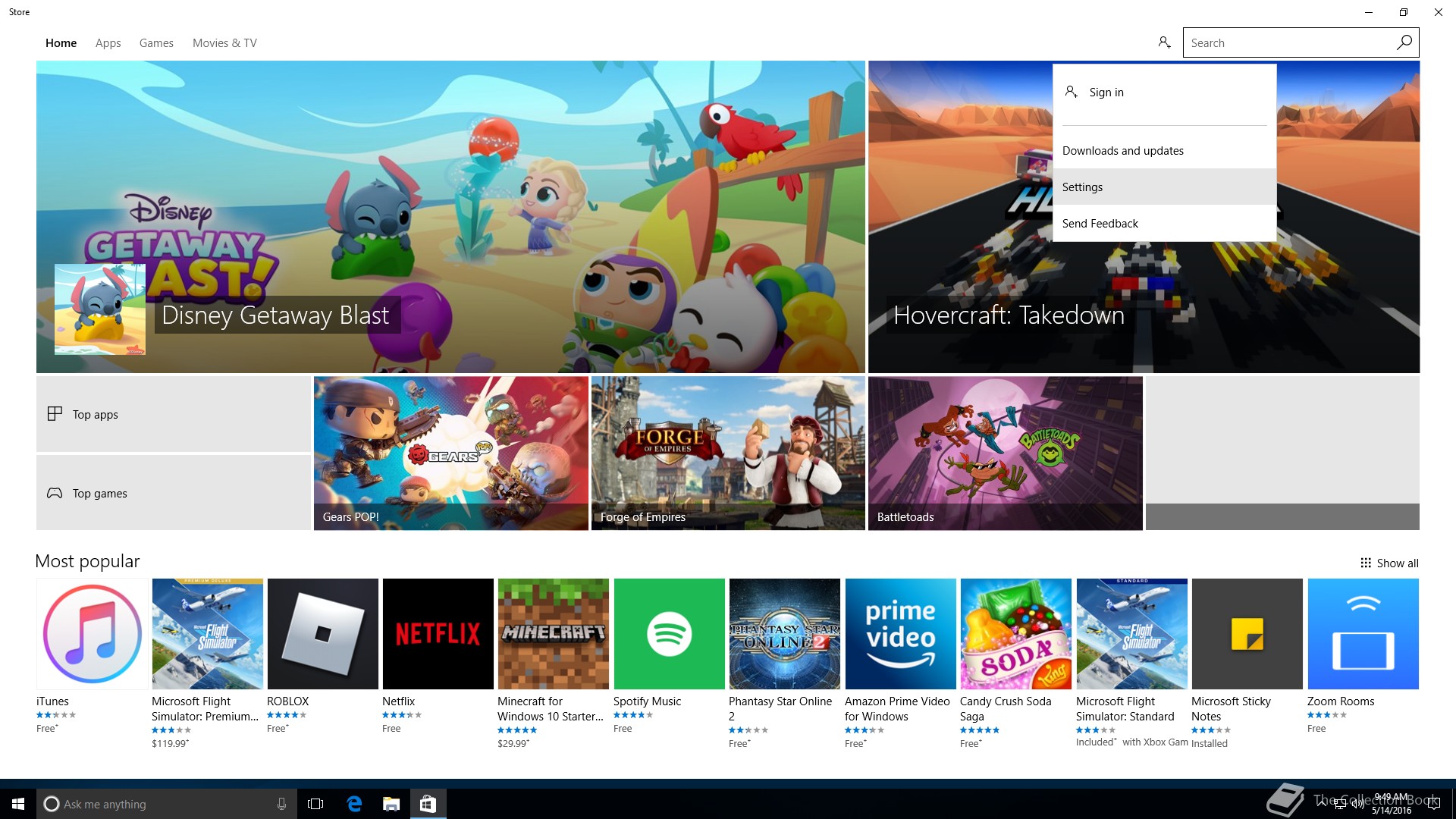
Task: Click the Disney Getaway Blast app icon
Action: 100,309
